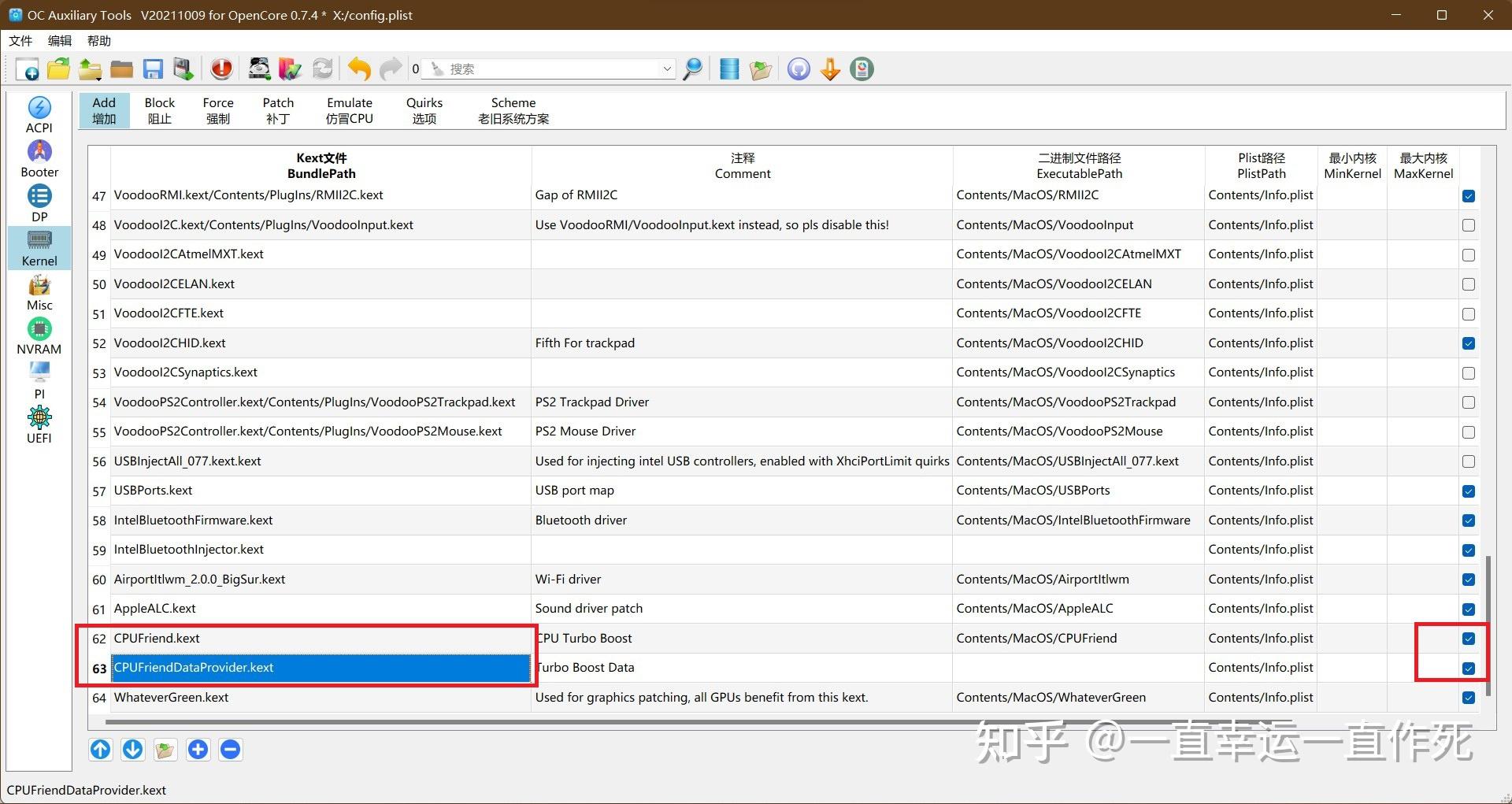Click the Contents/MacOS/IntelBluetoothFirmware cell
This screenshot has width=1512, height=804.
(1078, 521)
